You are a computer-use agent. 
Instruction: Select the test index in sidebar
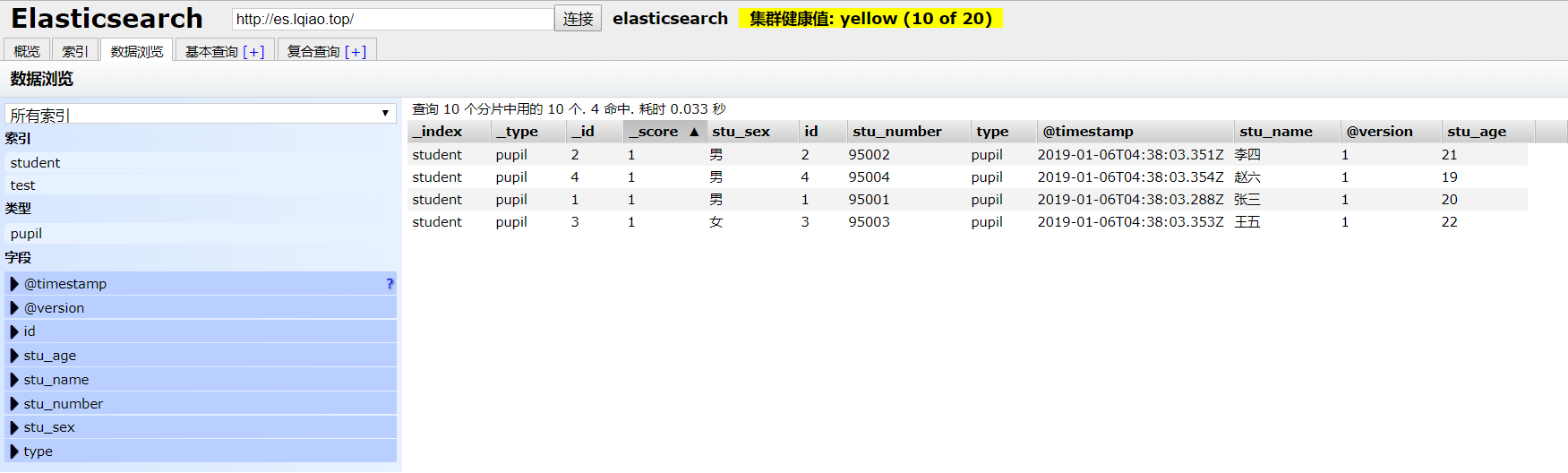point(23,185)
